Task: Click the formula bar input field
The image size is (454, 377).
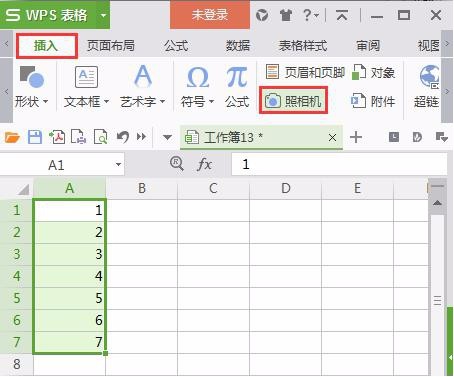Action: pos(339,164)
